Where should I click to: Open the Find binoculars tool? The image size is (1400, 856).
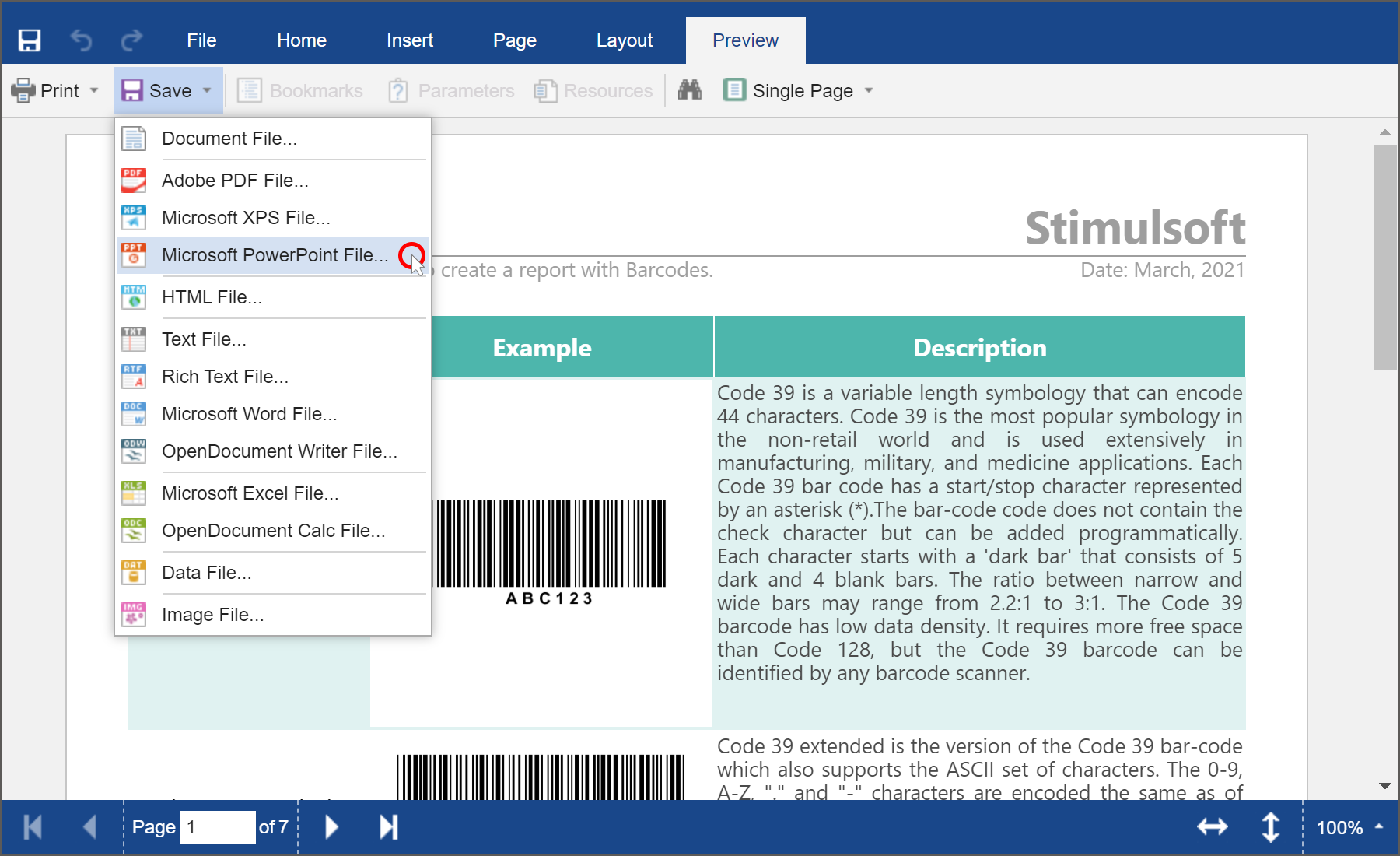(689, 90)
